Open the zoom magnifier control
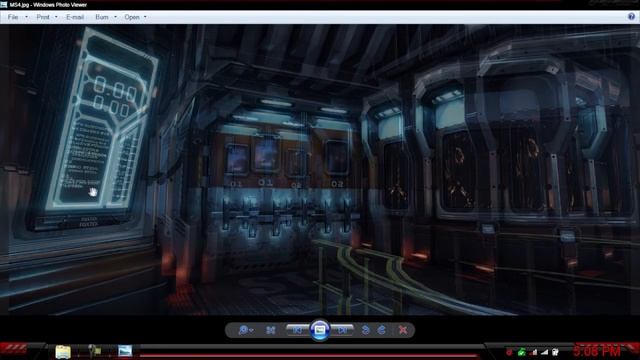 pos(245,330)
